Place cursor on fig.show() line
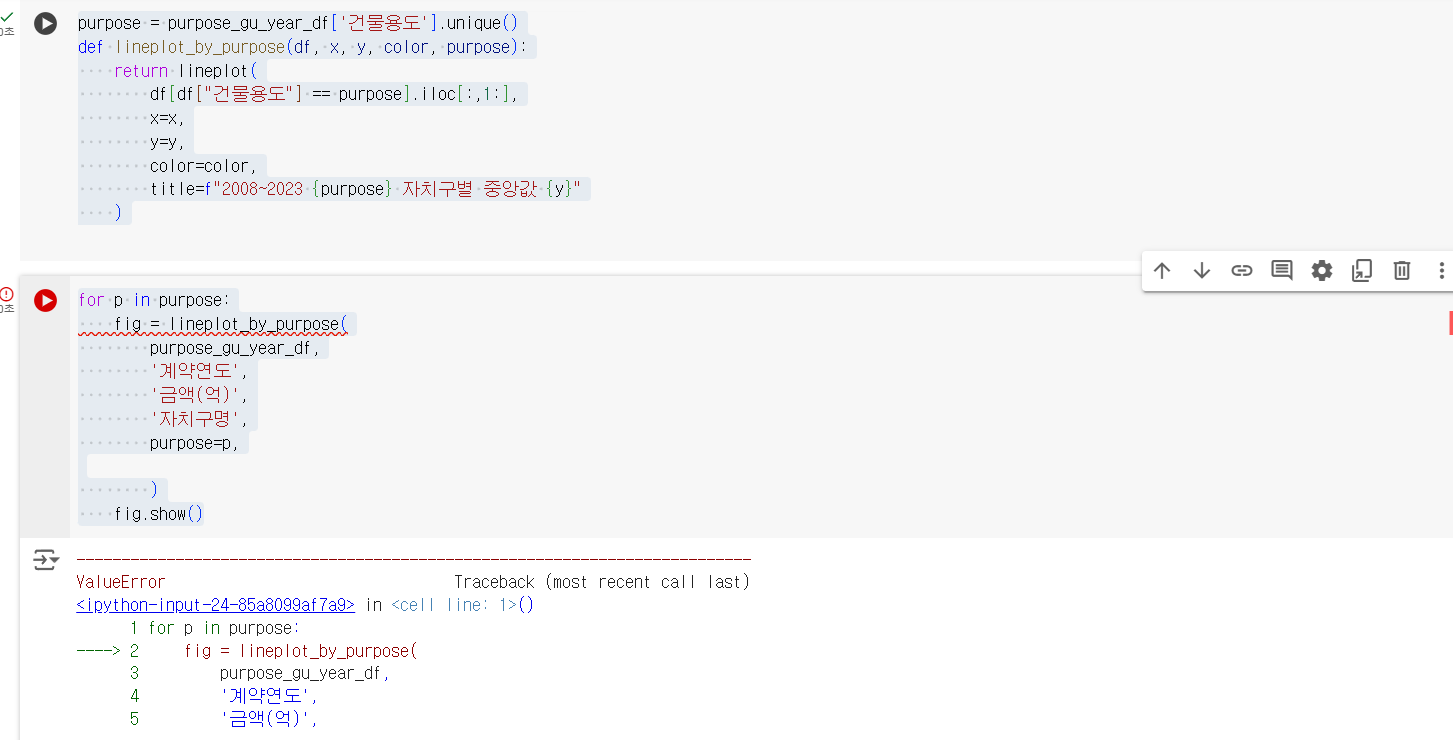Screen dimensions: 1453x740 click(x=159, y=514)
